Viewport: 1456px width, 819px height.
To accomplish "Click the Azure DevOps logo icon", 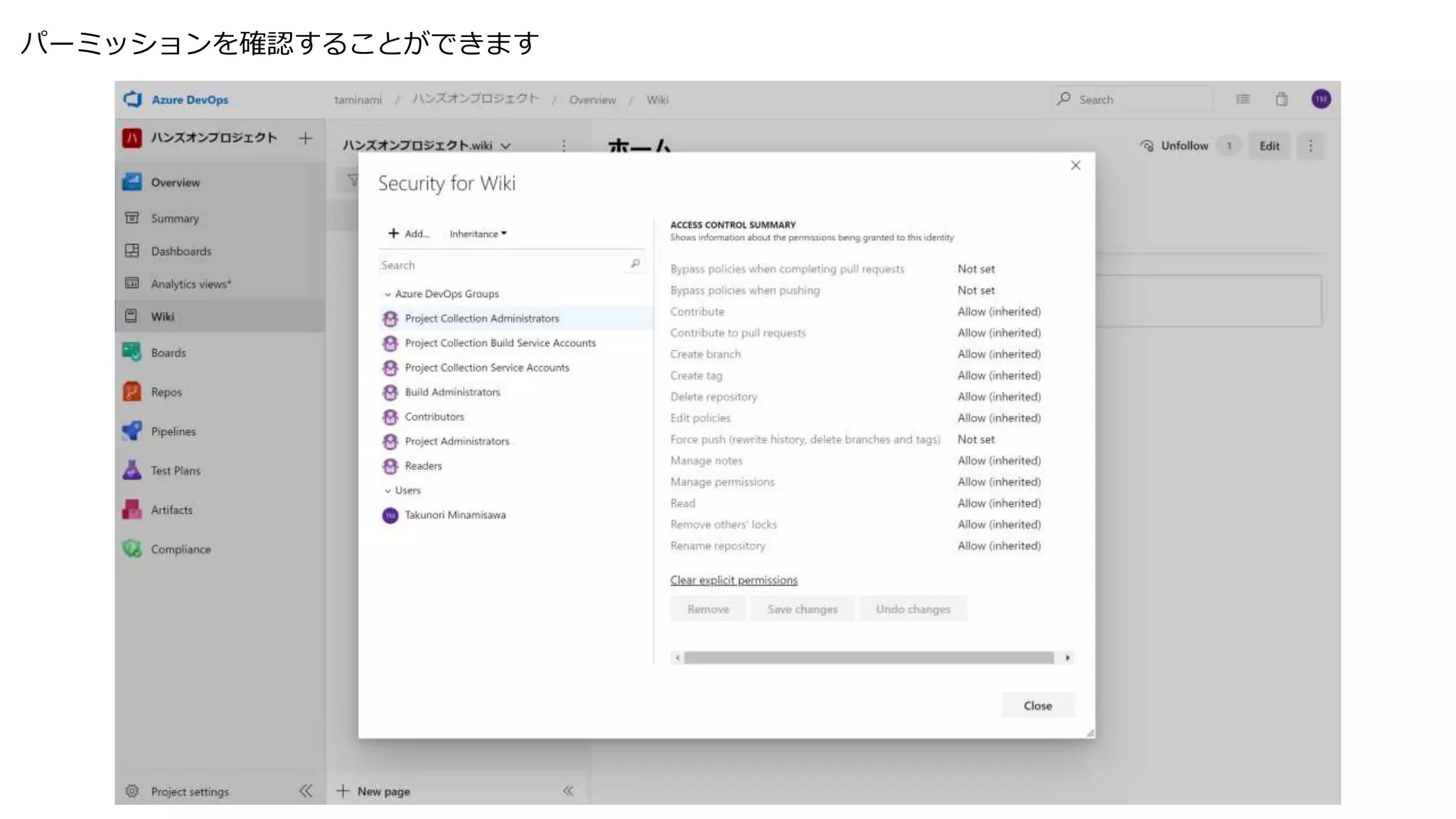I will pos(133,100).
